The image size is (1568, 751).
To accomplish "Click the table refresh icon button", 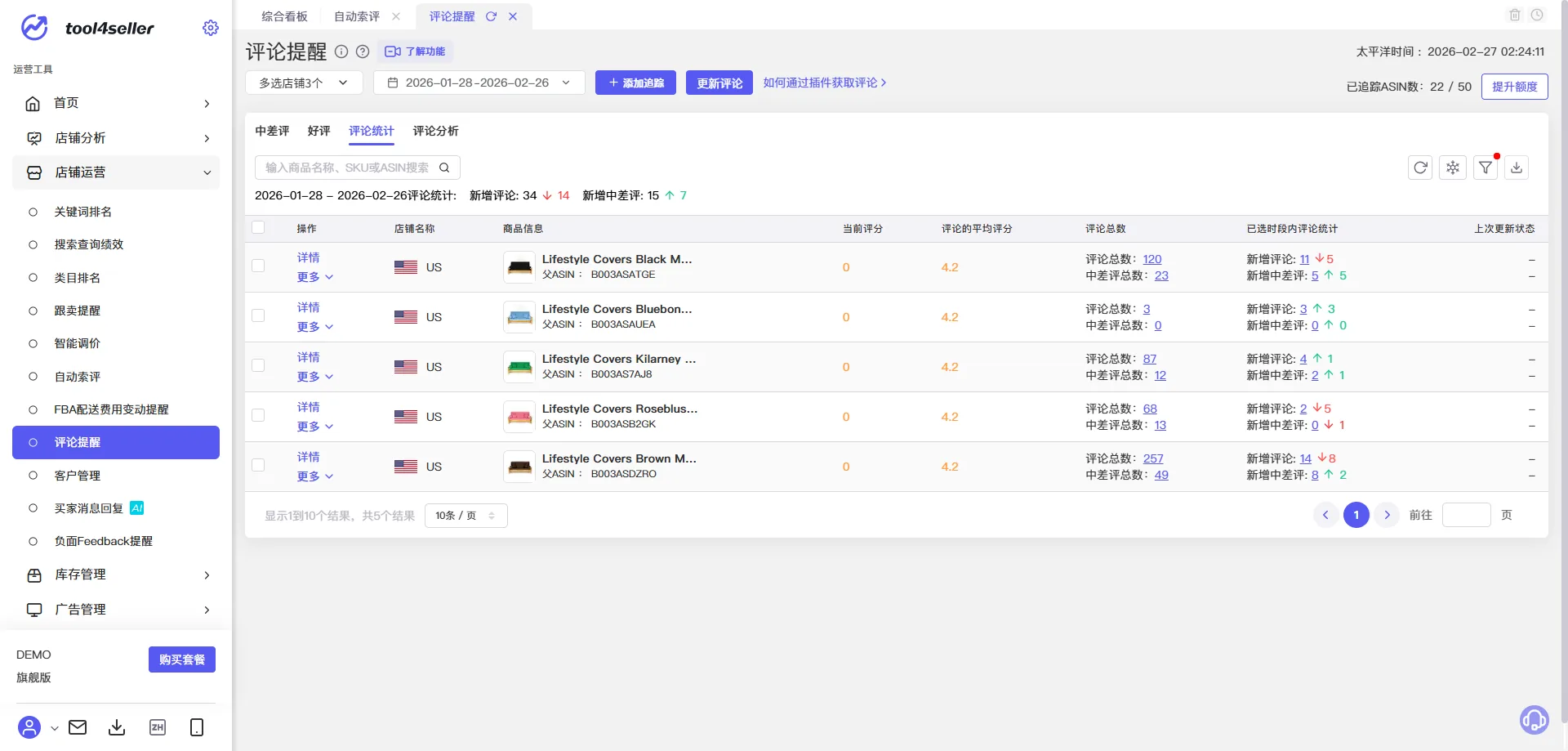I will coord(1420,168).
